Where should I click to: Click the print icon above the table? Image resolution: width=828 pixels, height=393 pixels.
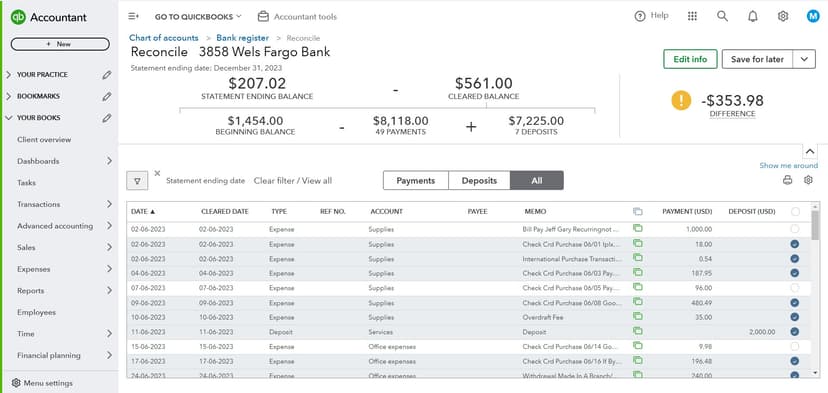pyautogui.click(x=787, y=180)
